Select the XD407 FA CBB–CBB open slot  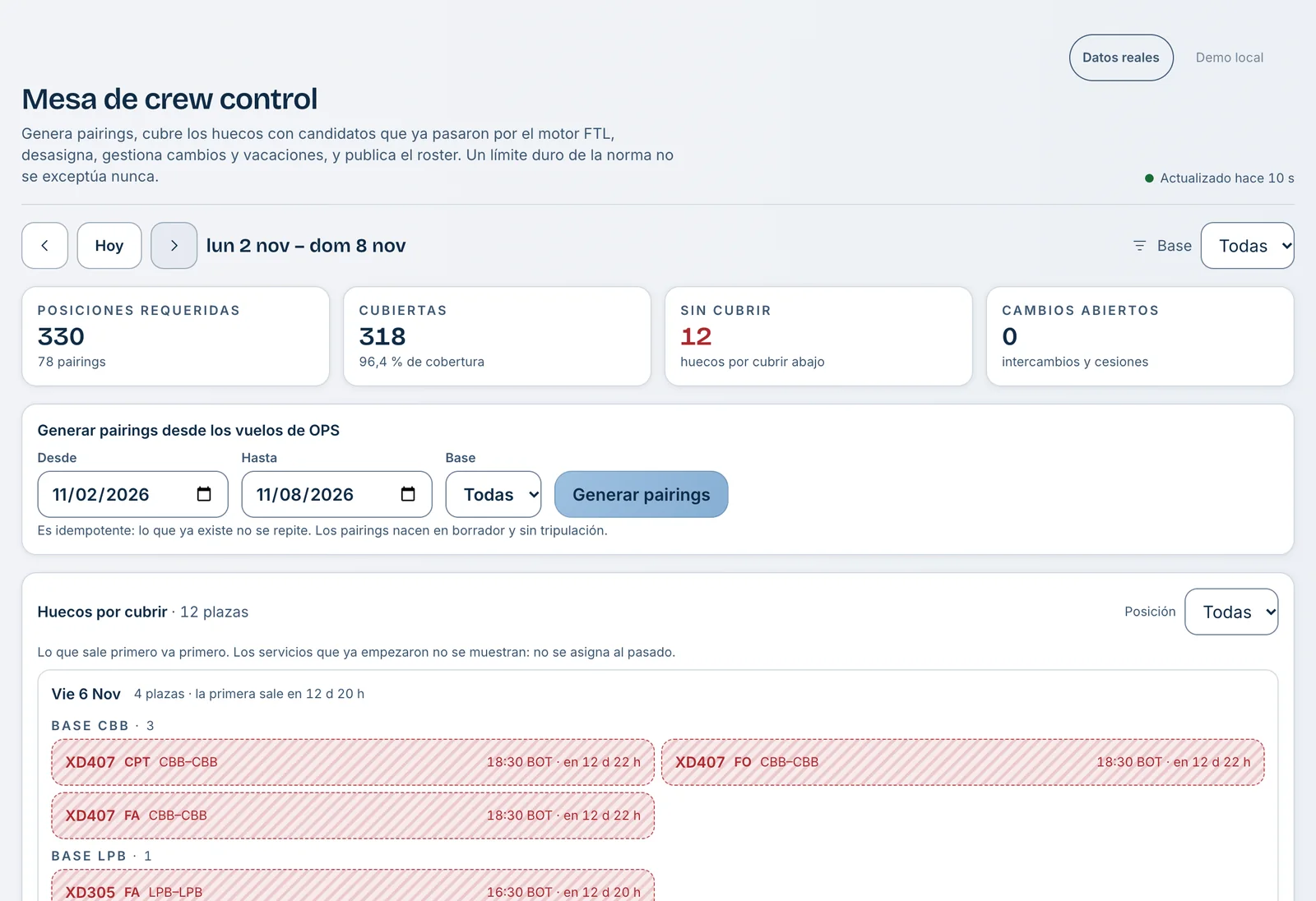click(x=353, y=816)
